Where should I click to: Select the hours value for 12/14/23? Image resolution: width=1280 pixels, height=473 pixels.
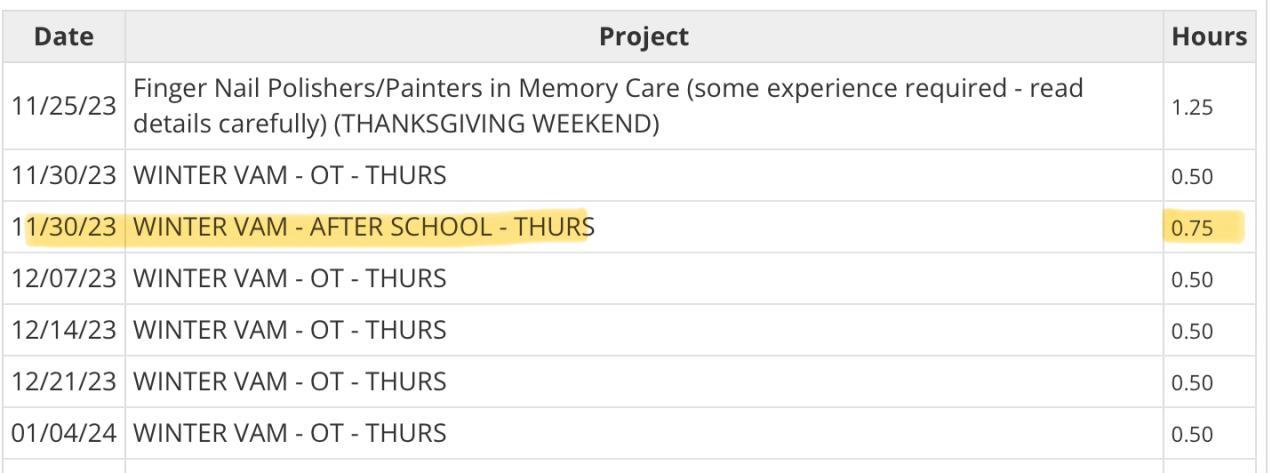coord(1193,332)
